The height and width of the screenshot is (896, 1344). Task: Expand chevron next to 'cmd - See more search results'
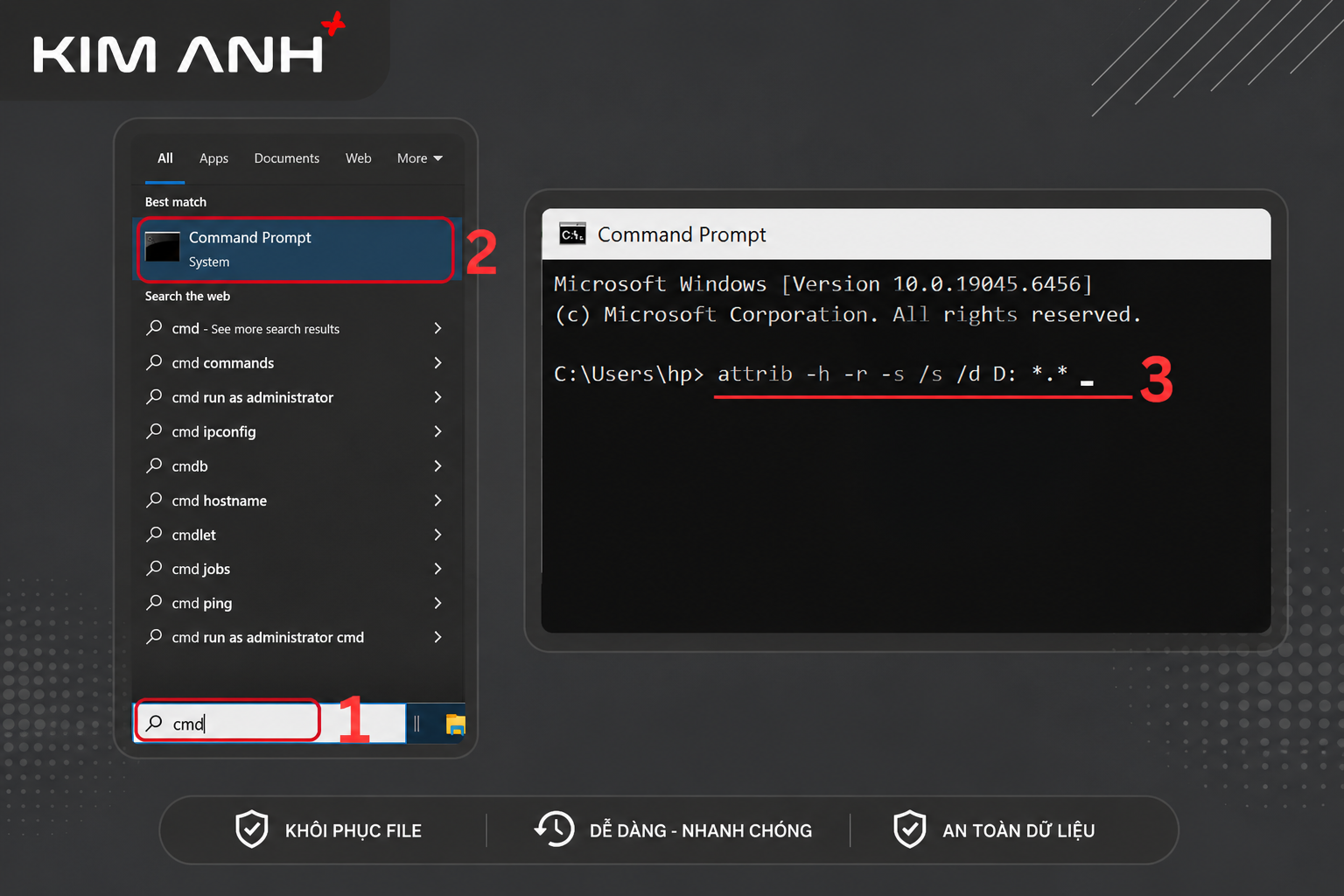point(437,328)
